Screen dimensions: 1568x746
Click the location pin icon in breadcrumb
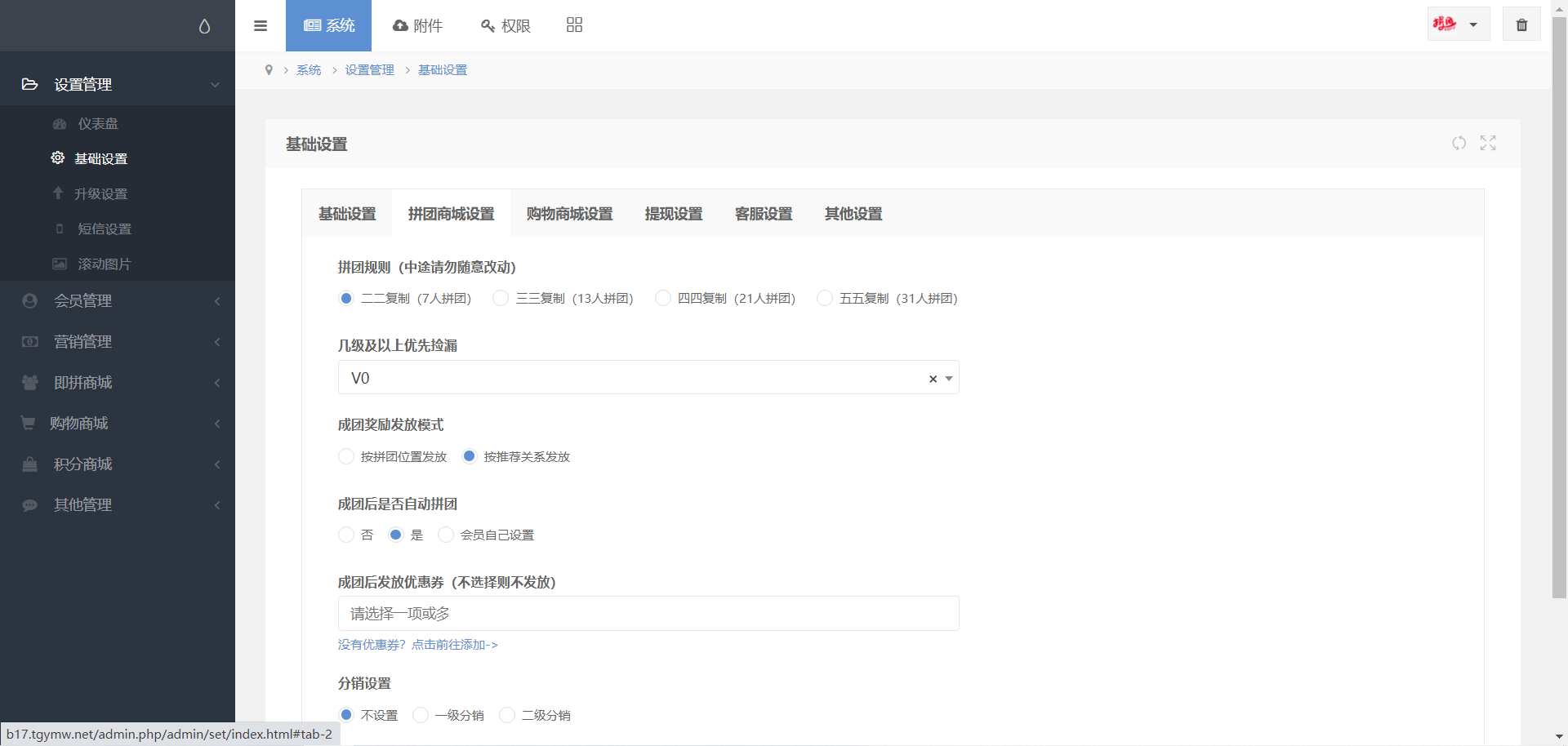point(269,70)
